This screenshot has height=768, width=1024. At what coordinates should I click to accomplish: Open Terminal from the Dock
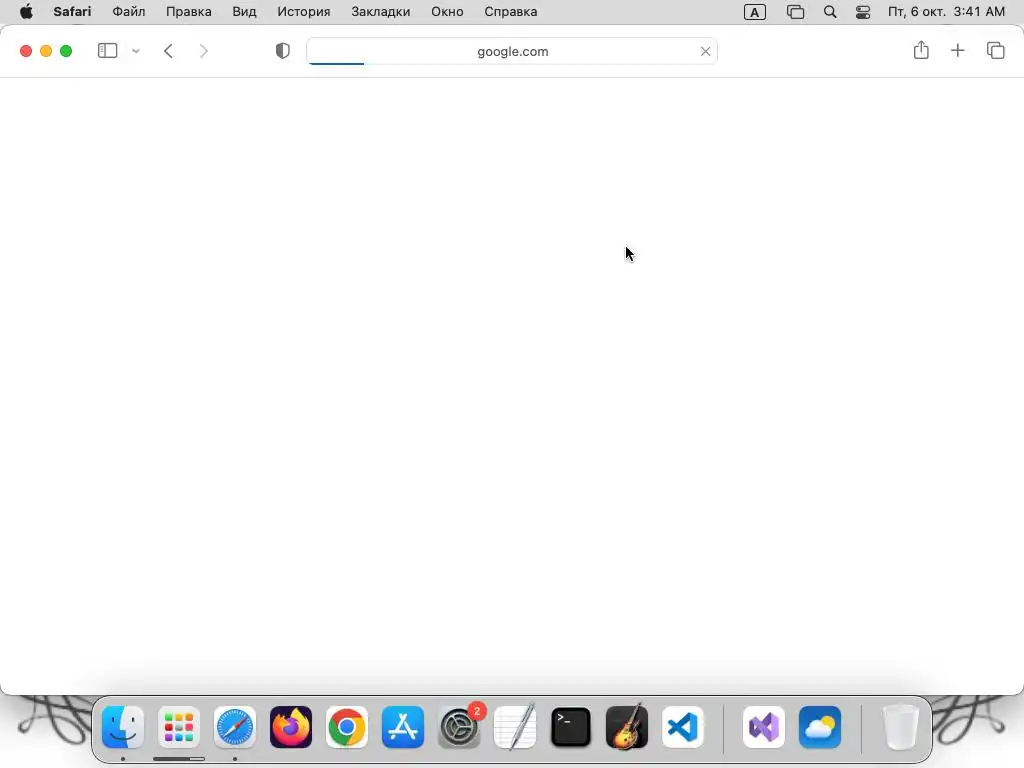(571, 727)
